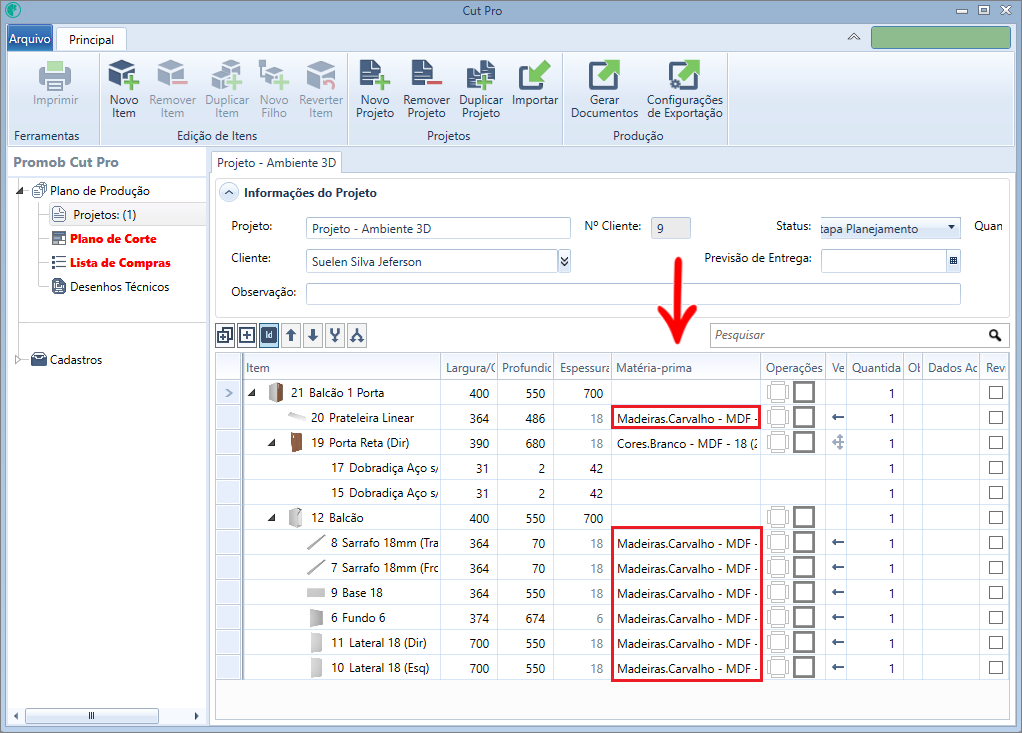Click the Observação text field
This screenshot has width=1022, height=733.
coord(633,293)
